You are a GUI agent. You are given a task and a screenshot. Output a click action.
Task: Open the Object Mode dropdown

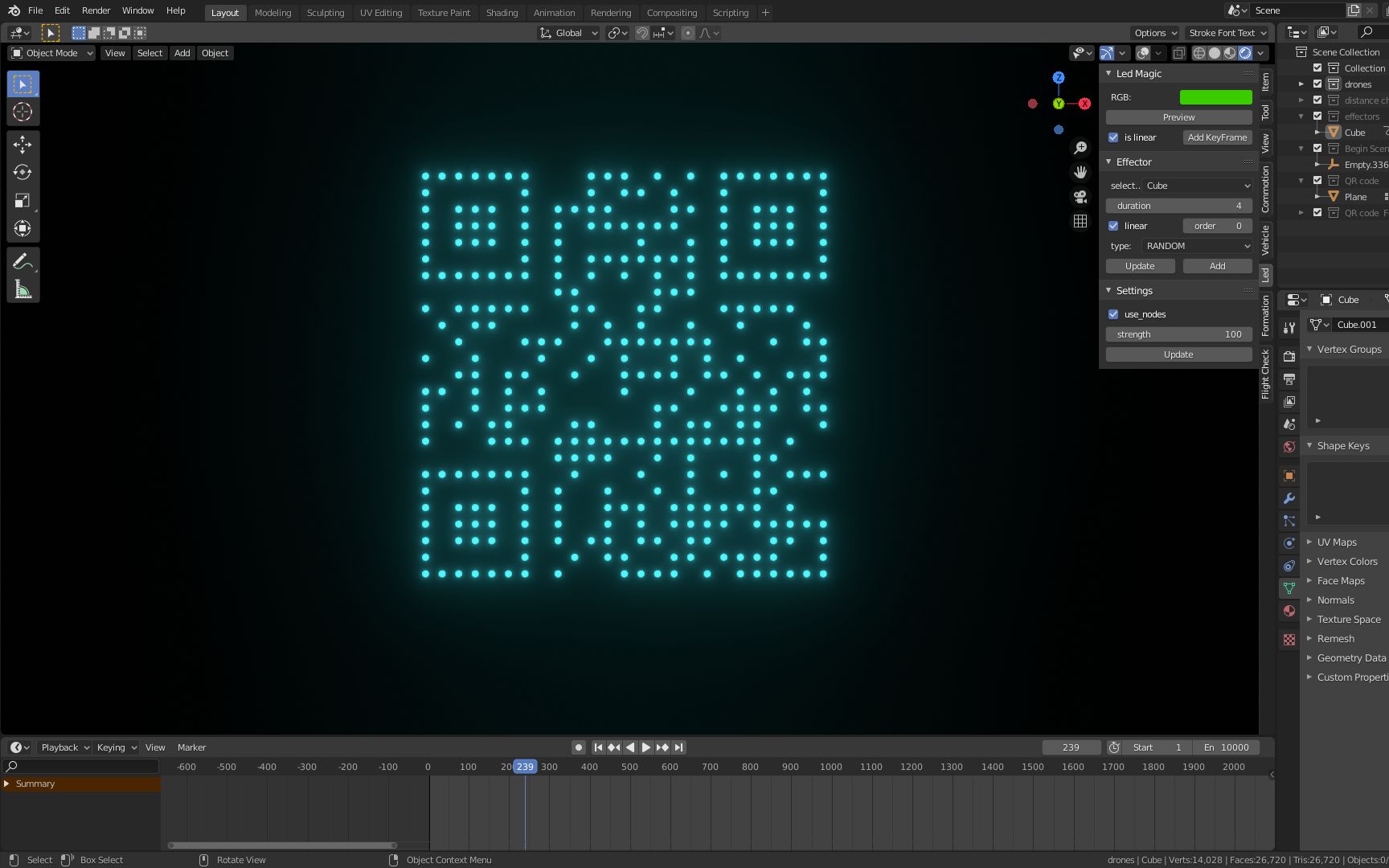pyautogui.click(x=51, y=53)
